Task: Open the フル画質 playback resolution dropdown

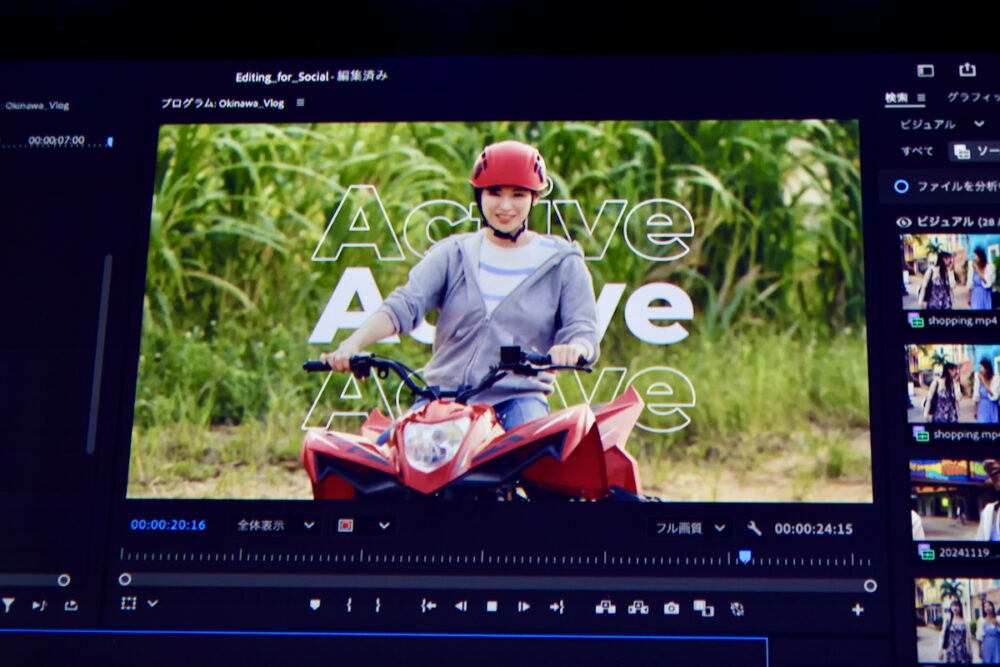Action: pos(690,528)
